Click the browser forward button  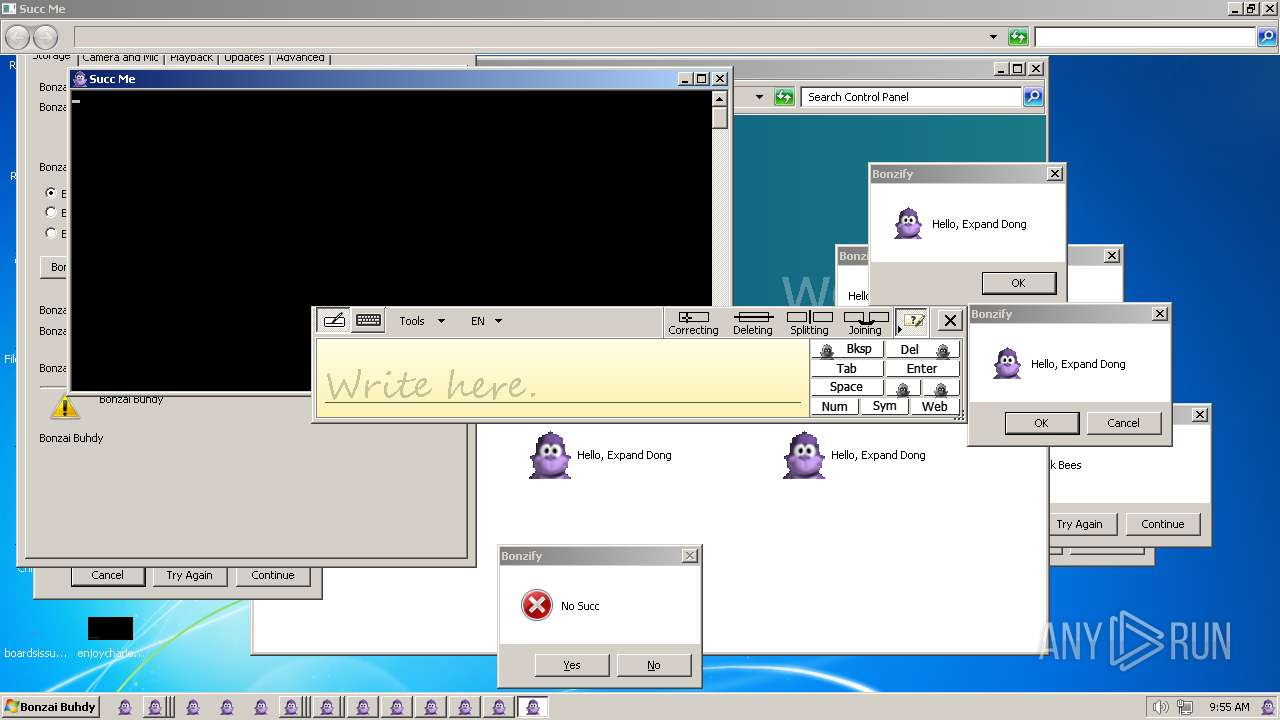pyautogui.click(x=46, y=38)
